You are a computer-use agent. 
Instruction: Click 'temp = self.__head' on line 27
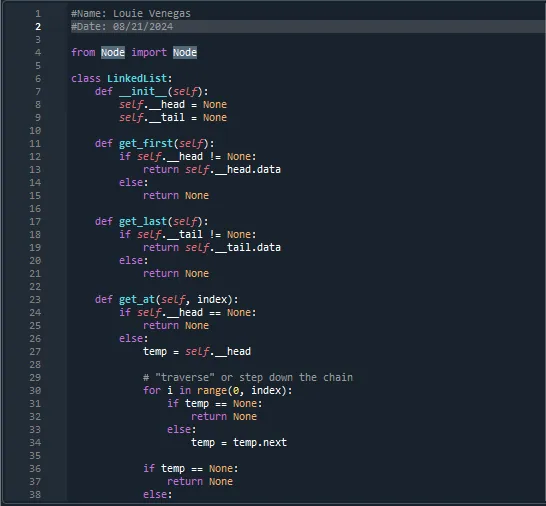tap(197, 351)
